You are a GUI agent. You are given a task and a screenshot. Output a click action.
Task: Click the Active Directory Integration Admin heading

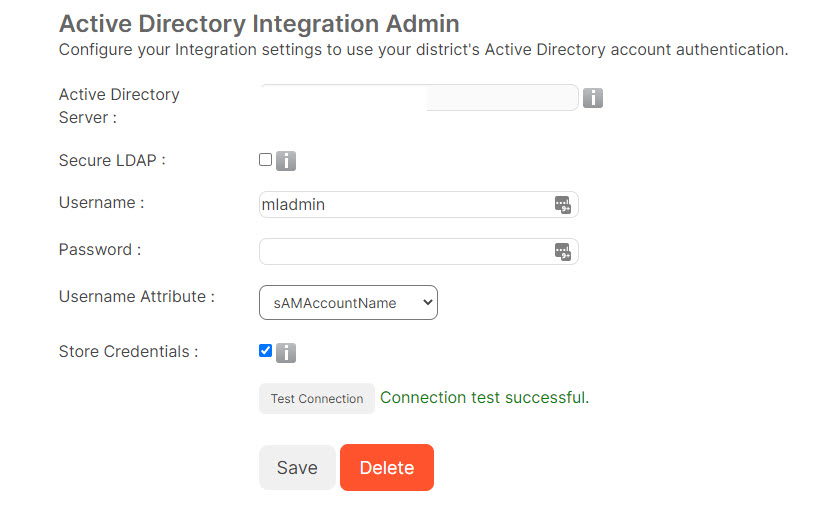tap(259, 24)
